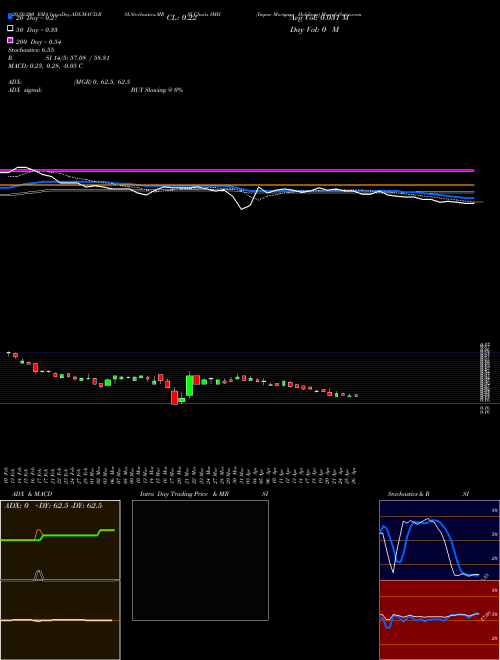Click the 'CL: 0.22' closing price label

click(x=182, y=18)
